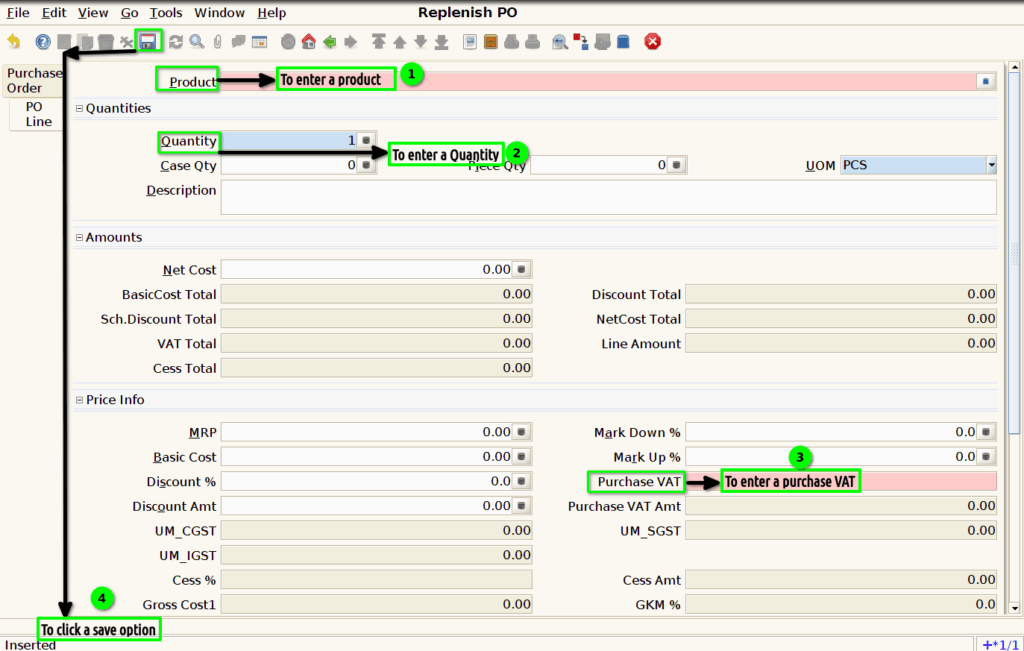1024x651 pixels.
Task: Open the Help menu
Action: pyautogui.click(x=272, y=12)
